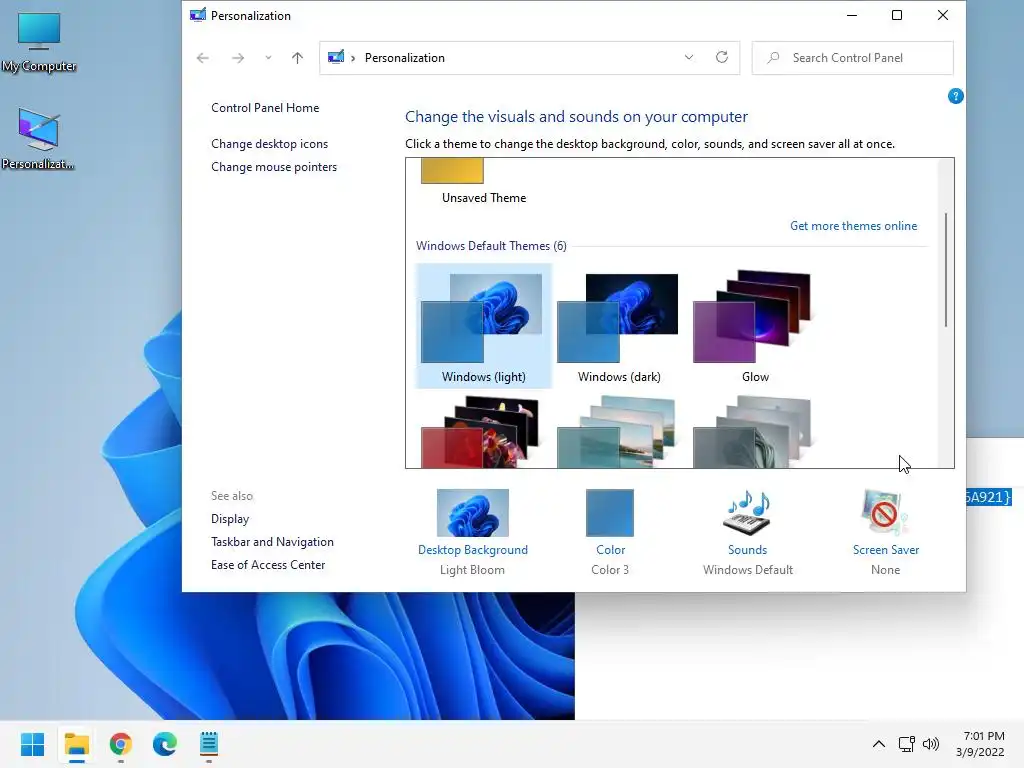Screen dimensions: 1024x768
Task: Open the network tray icon
Action: pyautogui.click(x=906, y=744)
